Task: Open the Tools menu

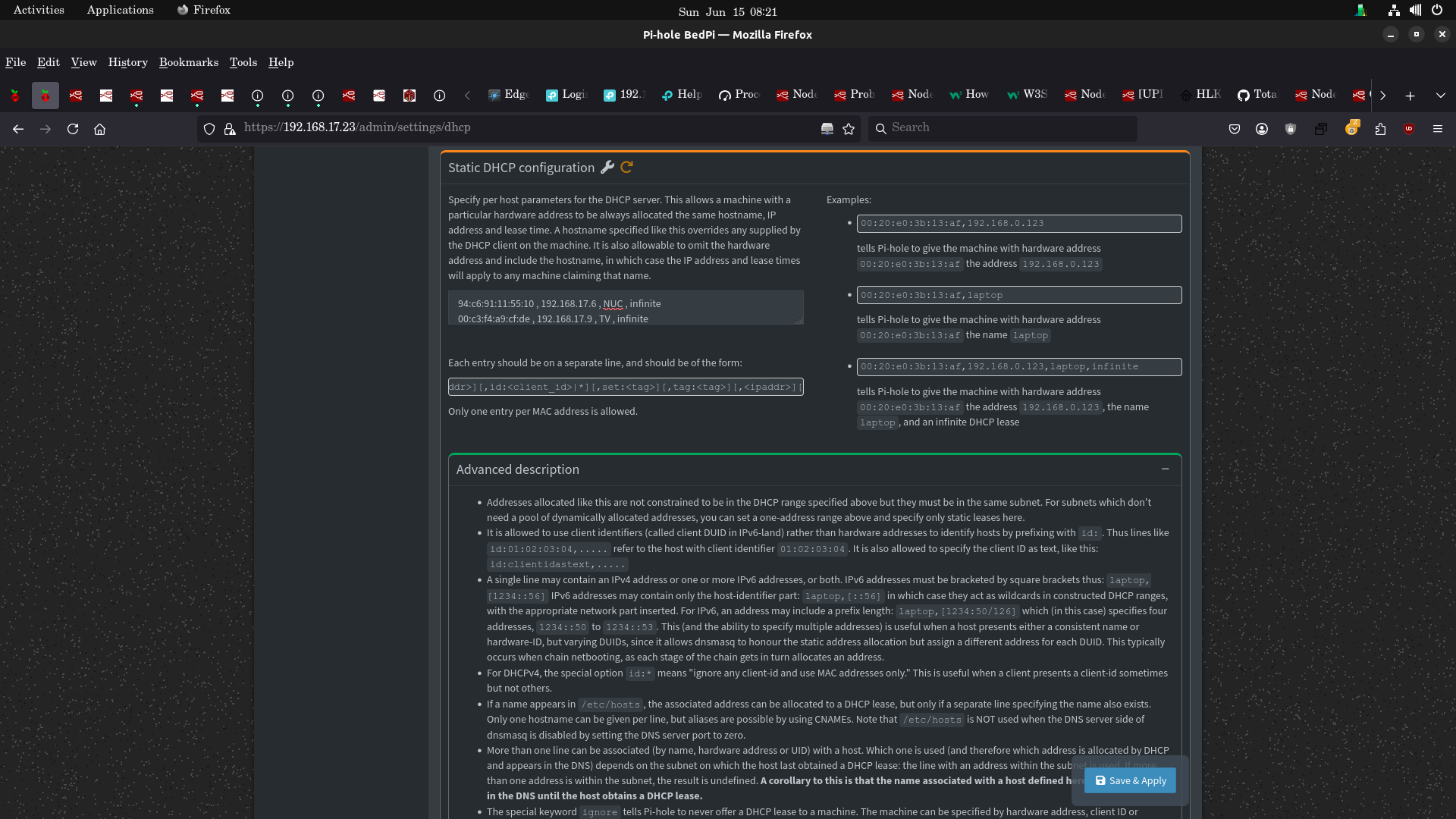Action: click(243, 62)
